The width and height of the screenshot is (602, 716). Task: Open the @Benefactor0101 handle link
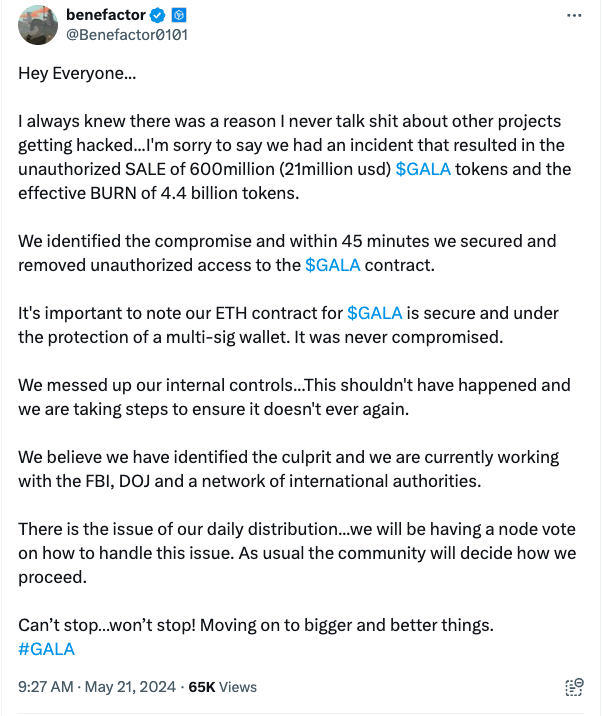(126, 35)
